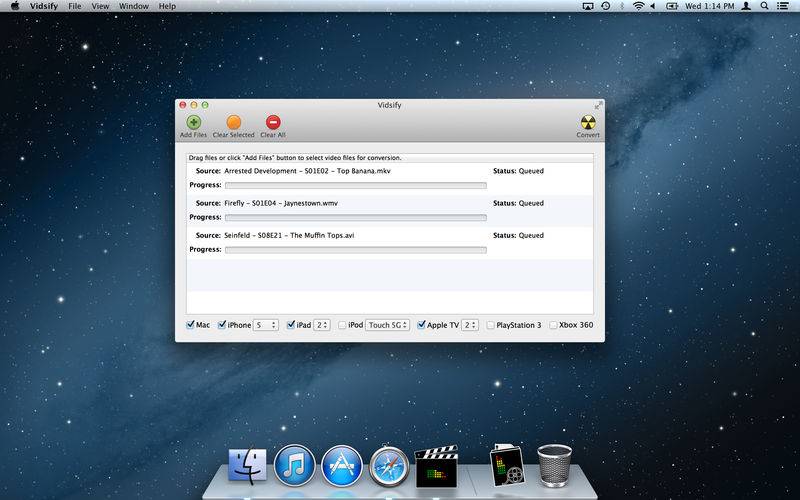Uncheck the iPhone checkbox

pyautogui.click(x=222, y=324)
